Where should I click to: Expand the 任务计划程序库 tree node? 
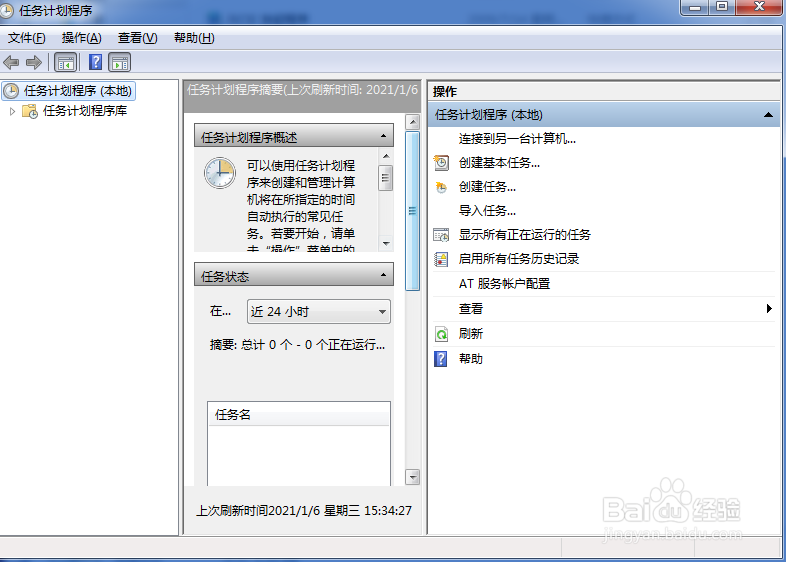[13, 111]
